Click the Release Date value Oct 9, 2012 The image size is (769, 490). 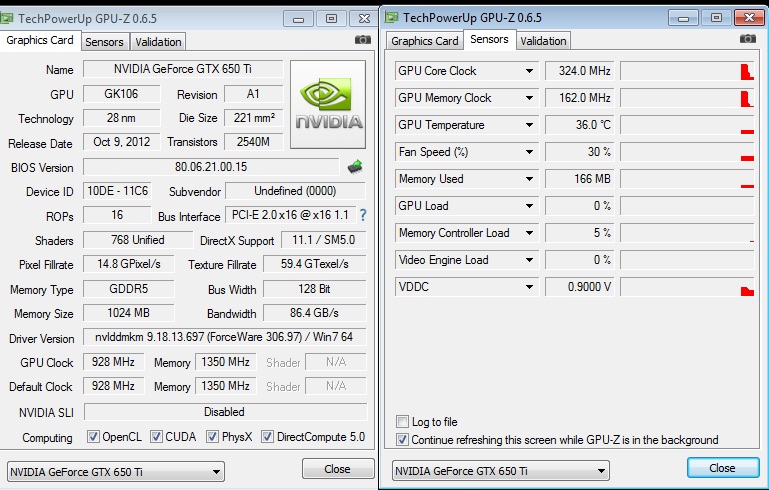[121, 142]
